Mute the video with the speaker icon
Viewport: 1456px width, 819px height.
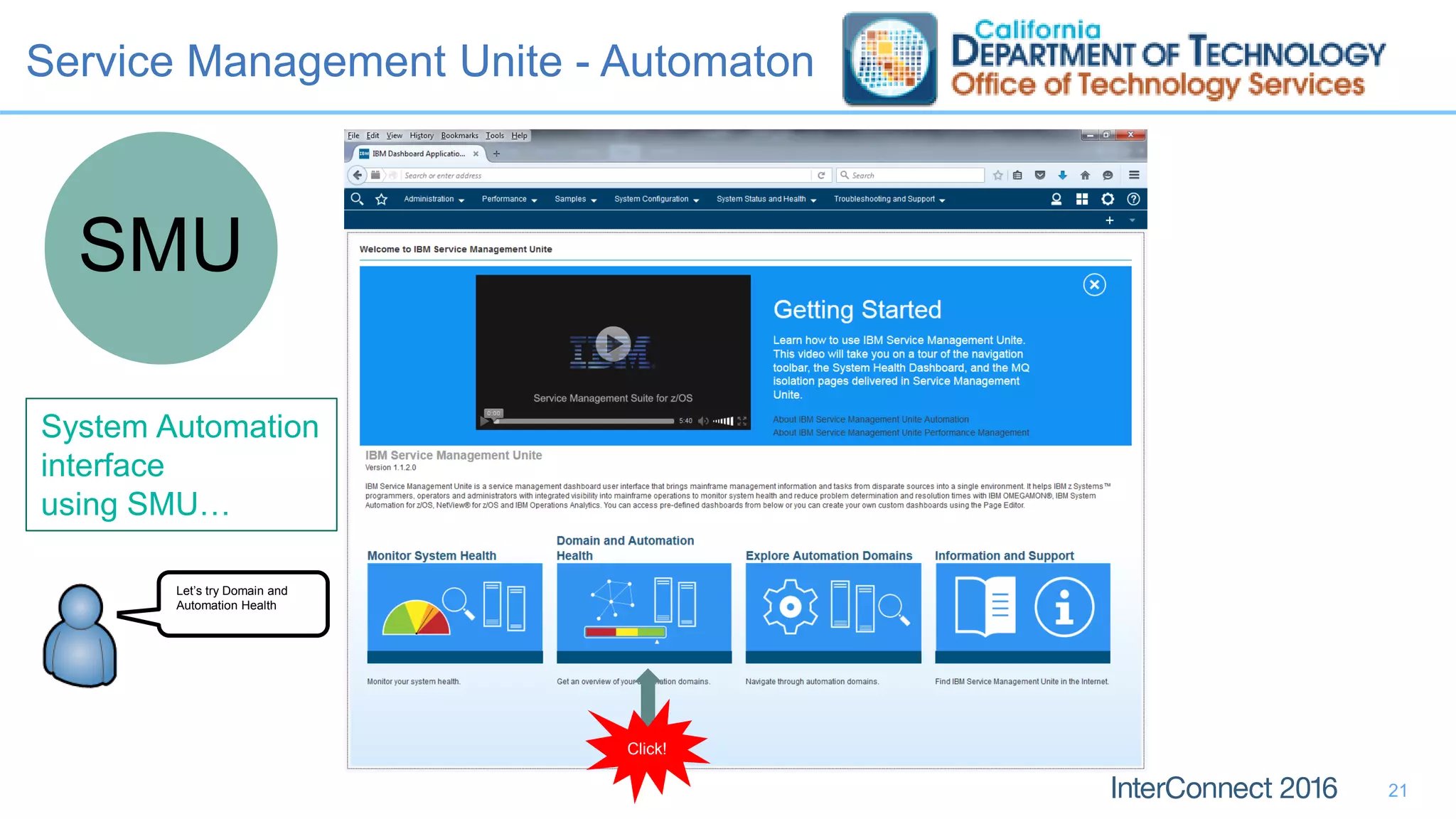(x=703, y=421)
